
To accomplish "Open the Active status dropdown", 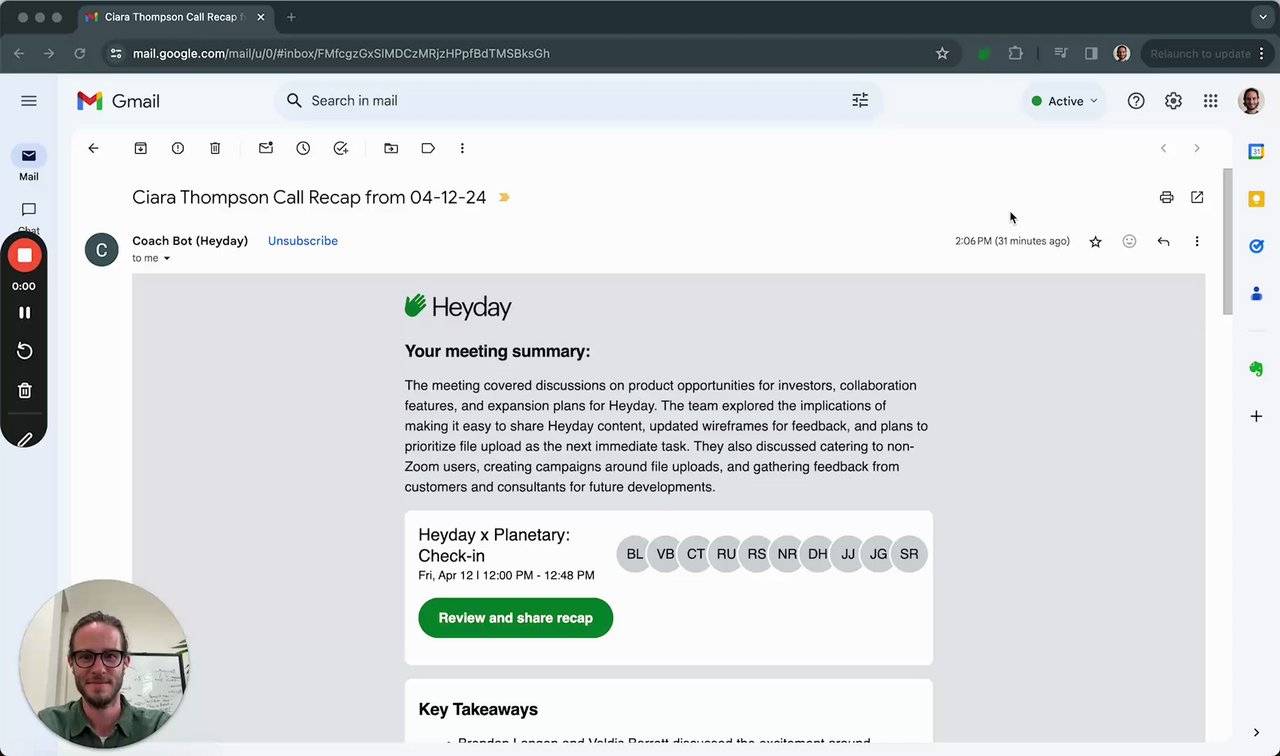I will (1065, 101).
